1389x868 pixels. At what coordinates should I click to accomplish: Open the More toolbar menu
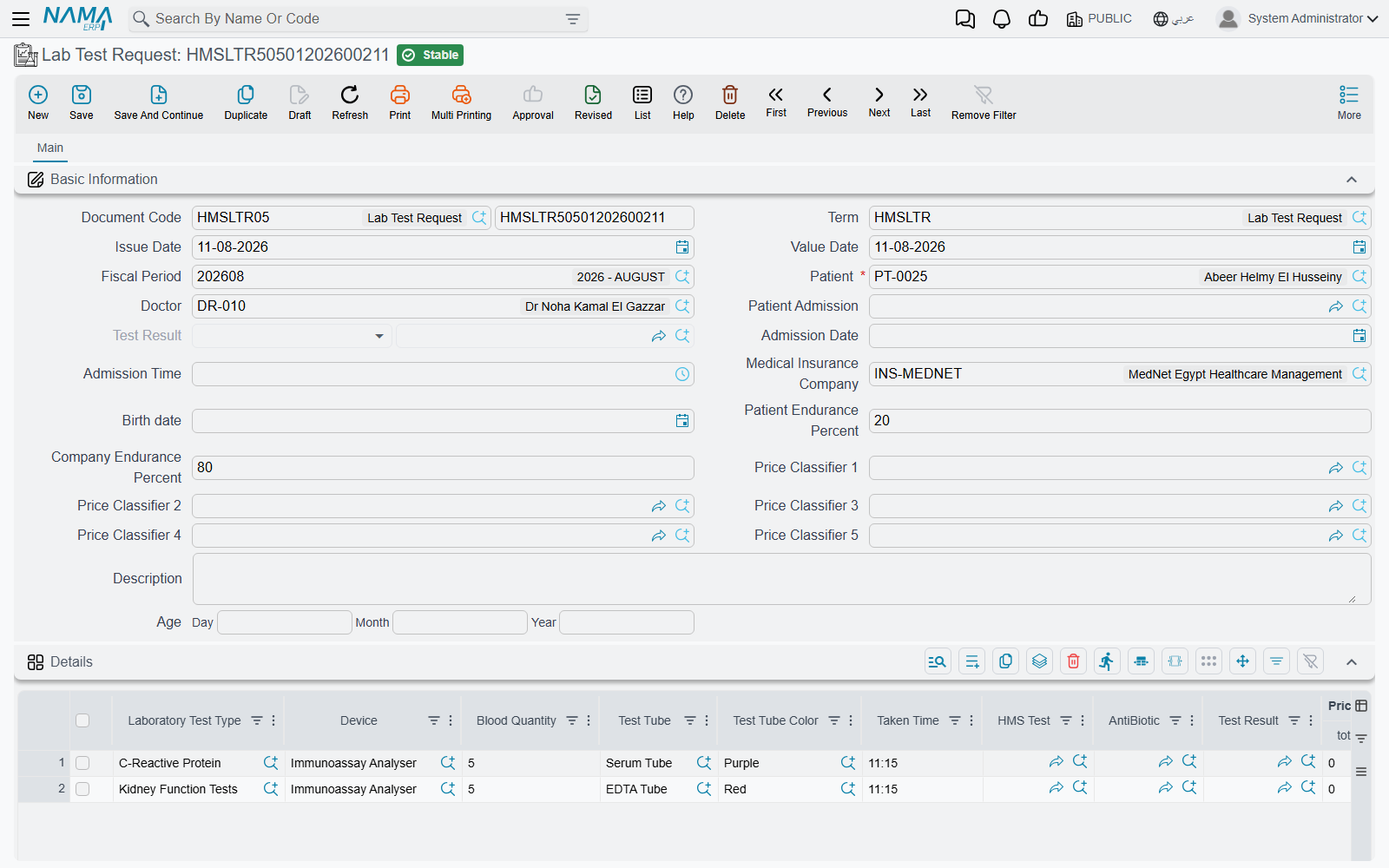click(x=1349, y=102)
